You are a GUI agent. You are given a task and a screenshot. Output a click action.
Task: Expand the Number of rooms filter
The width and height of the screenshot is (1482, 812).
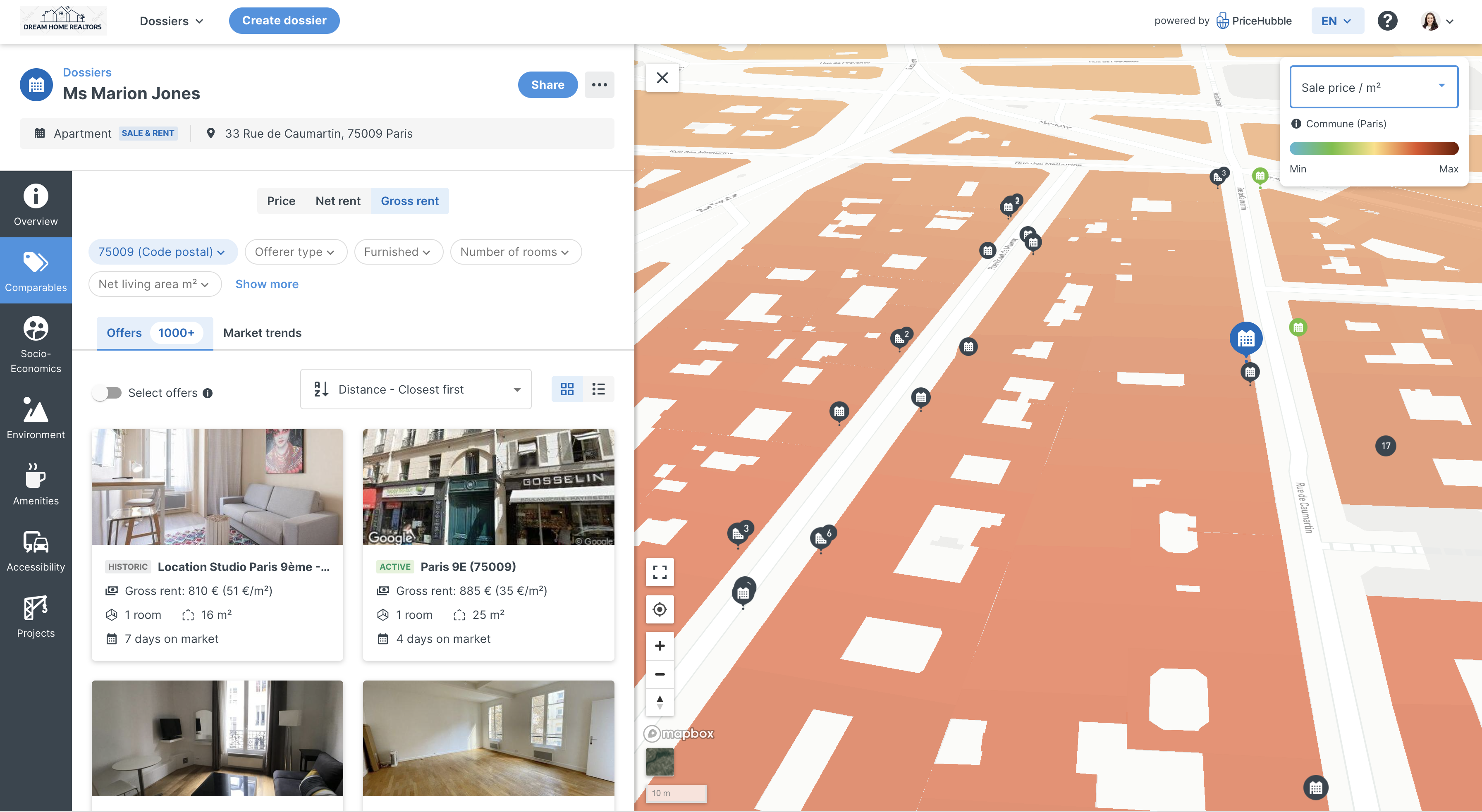tap(515, 252)
